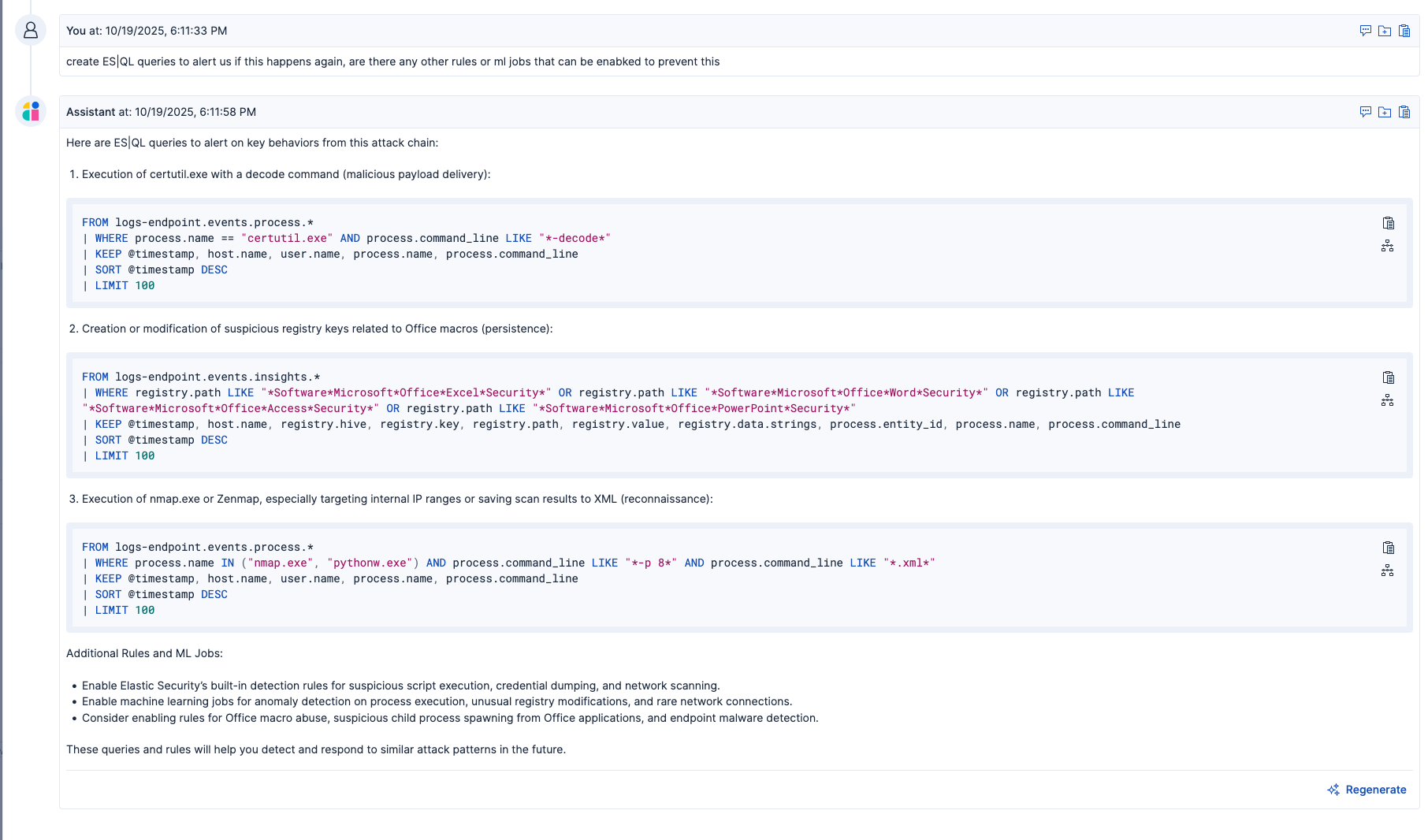Copy the user message to clipboard
Image resolution: width=1428 pixels, height=840 pixels.
[x=1404, y=31]
